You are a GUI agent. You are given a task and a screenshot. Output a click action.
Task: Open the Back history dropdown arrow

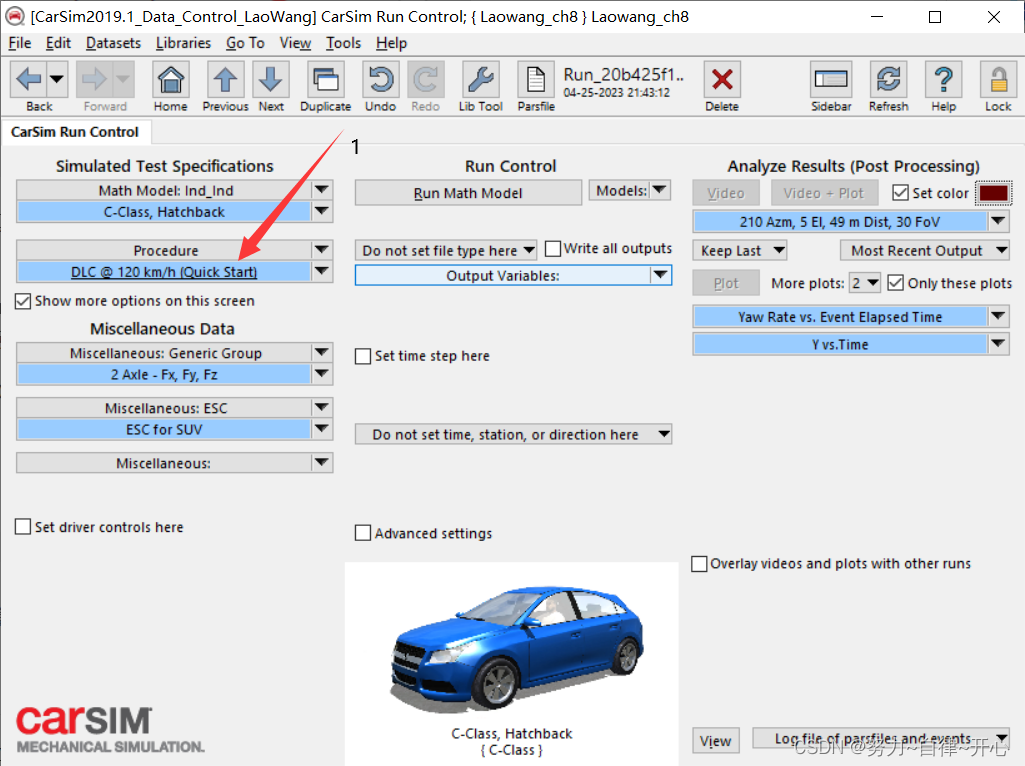point(57,80)
